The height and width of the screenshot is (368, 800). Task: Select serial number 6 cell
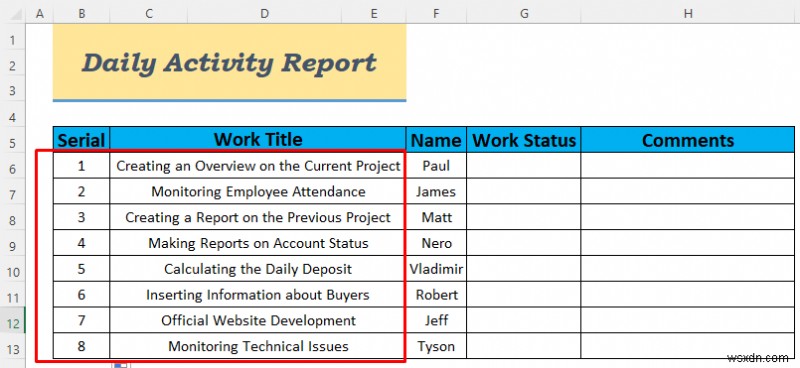coord(81,295)
